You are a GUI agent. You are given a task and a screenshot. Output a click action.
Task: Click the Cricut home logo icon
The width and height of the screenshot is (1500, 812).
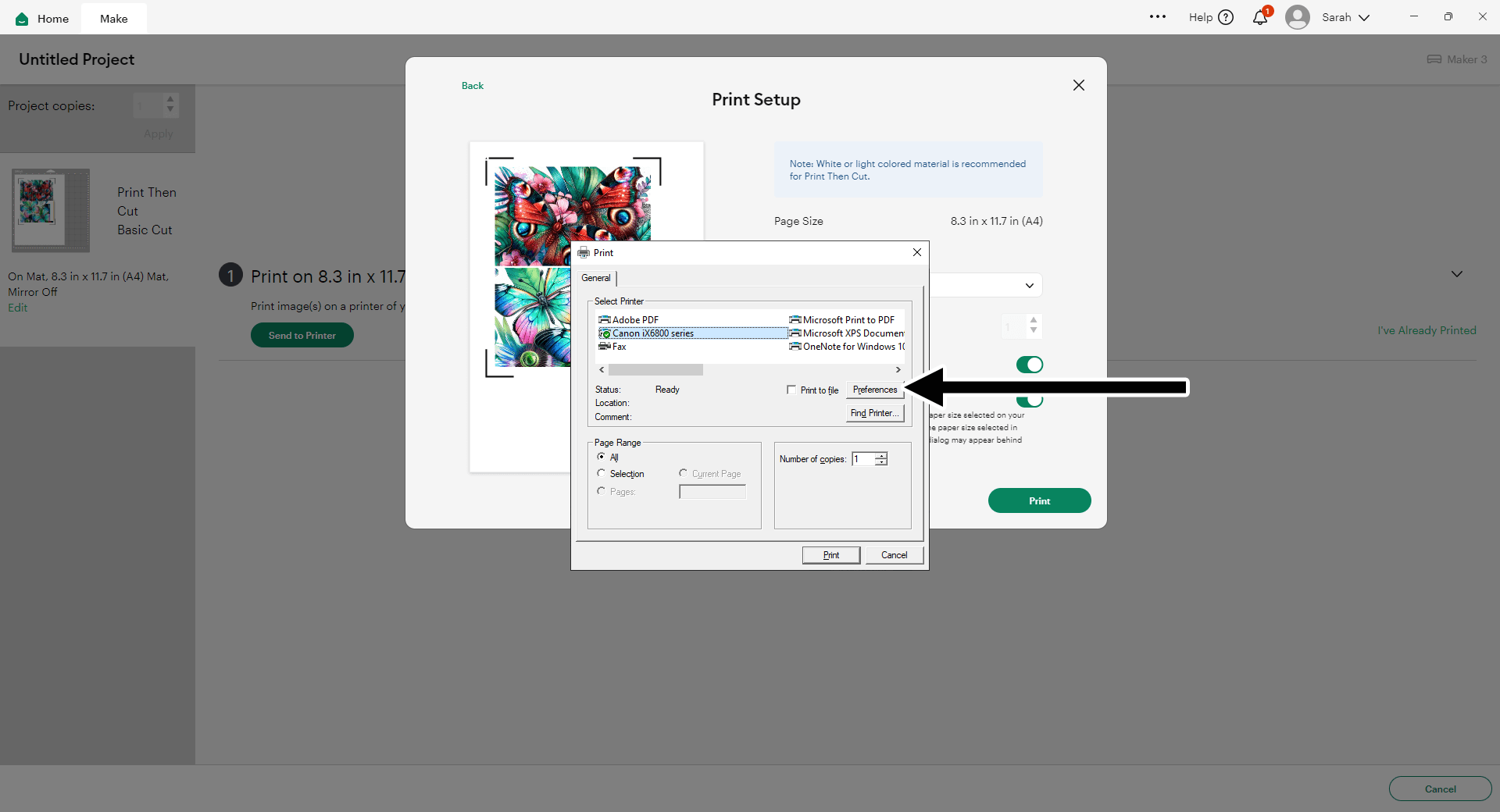click(x=22, y=19)
